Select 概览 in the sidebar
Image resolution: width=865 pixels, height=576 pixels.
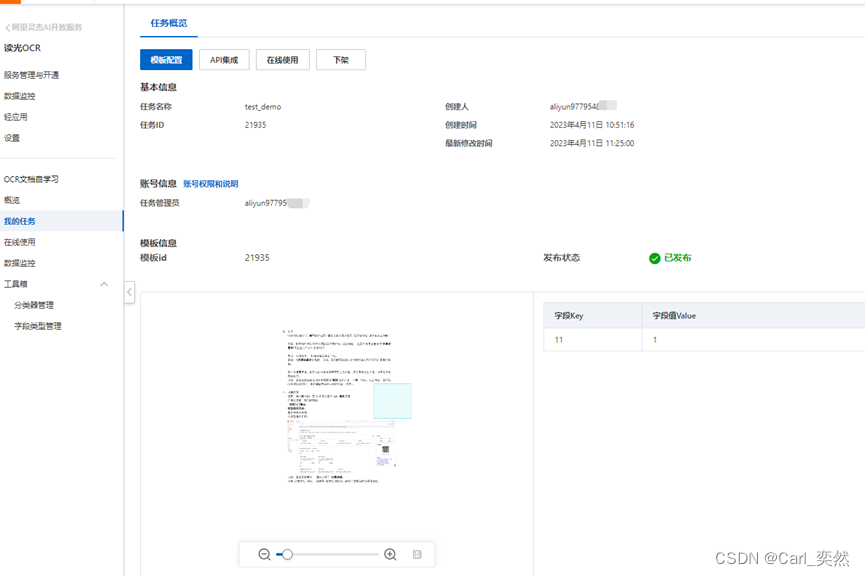[12, 200]
